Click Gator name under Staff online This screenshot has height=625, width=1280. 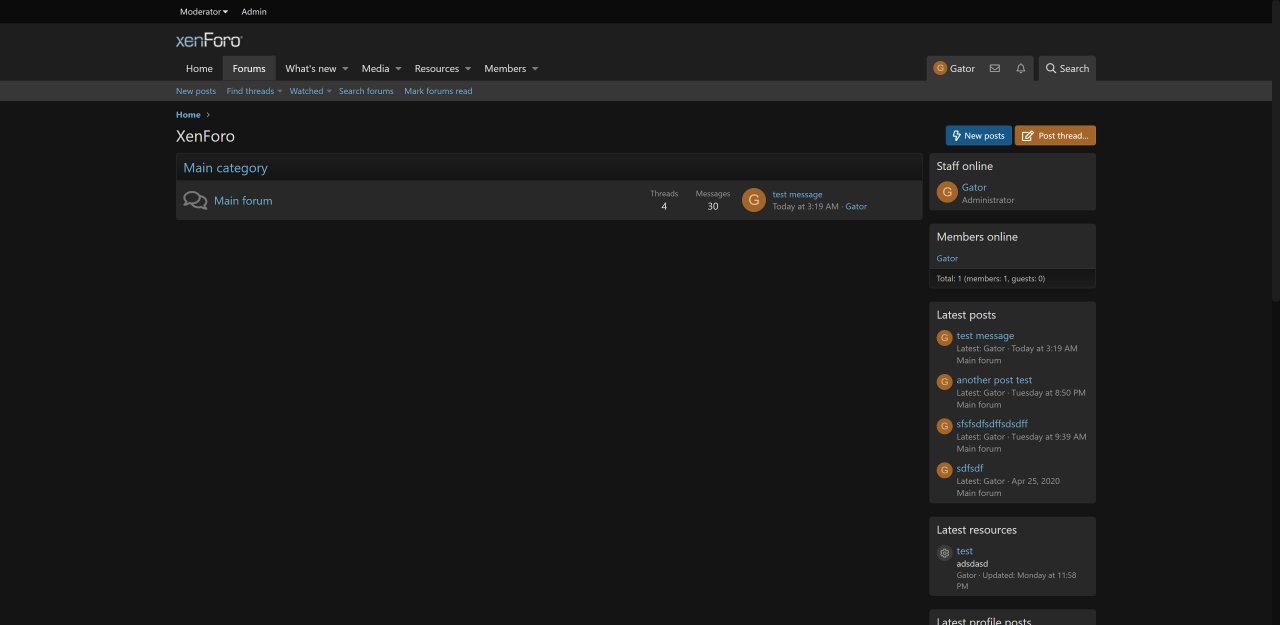[x=974, y=187]
